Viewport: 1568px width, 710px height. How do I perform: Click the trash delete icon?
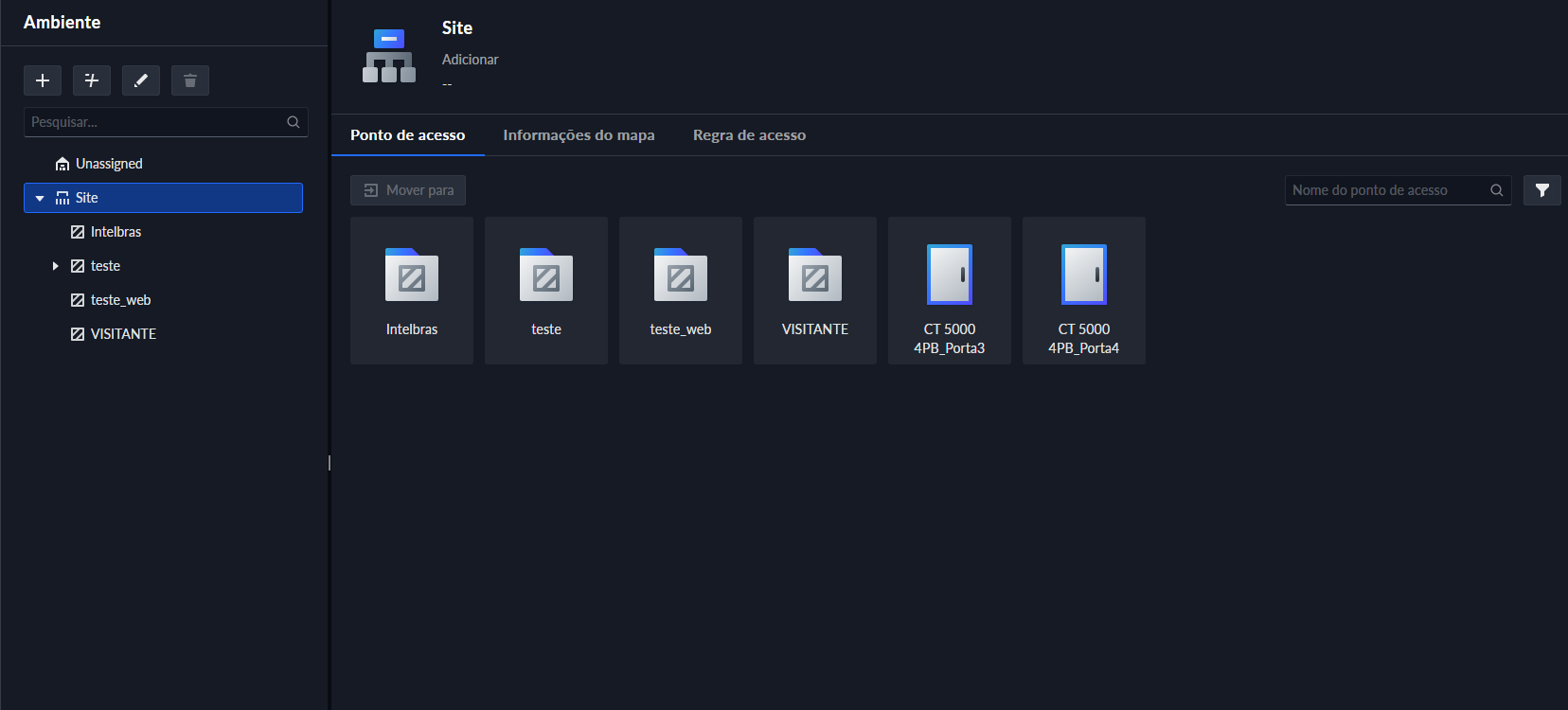[x=190, y=80]
